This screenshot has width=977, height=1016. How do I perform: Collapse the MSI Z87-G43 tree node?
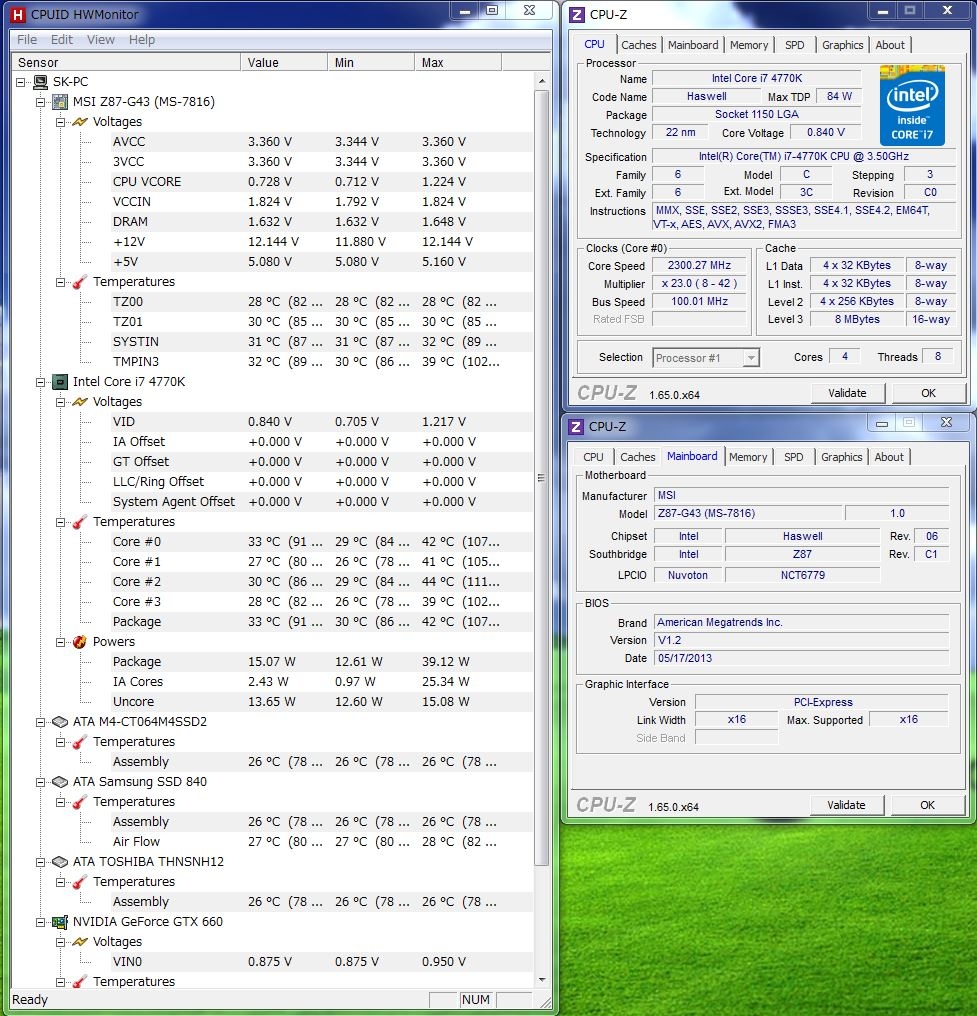[x=41, y=102]
